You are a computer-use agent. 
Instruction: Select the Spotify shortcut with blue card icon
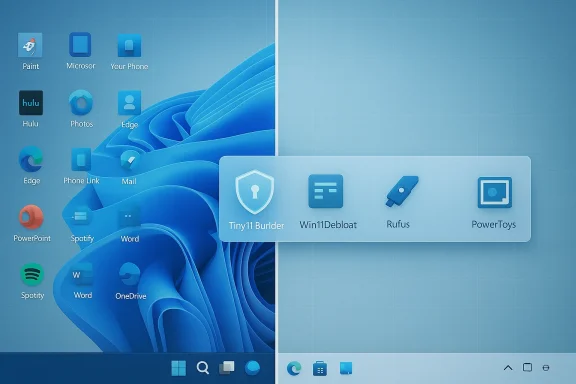coord(81,217)
